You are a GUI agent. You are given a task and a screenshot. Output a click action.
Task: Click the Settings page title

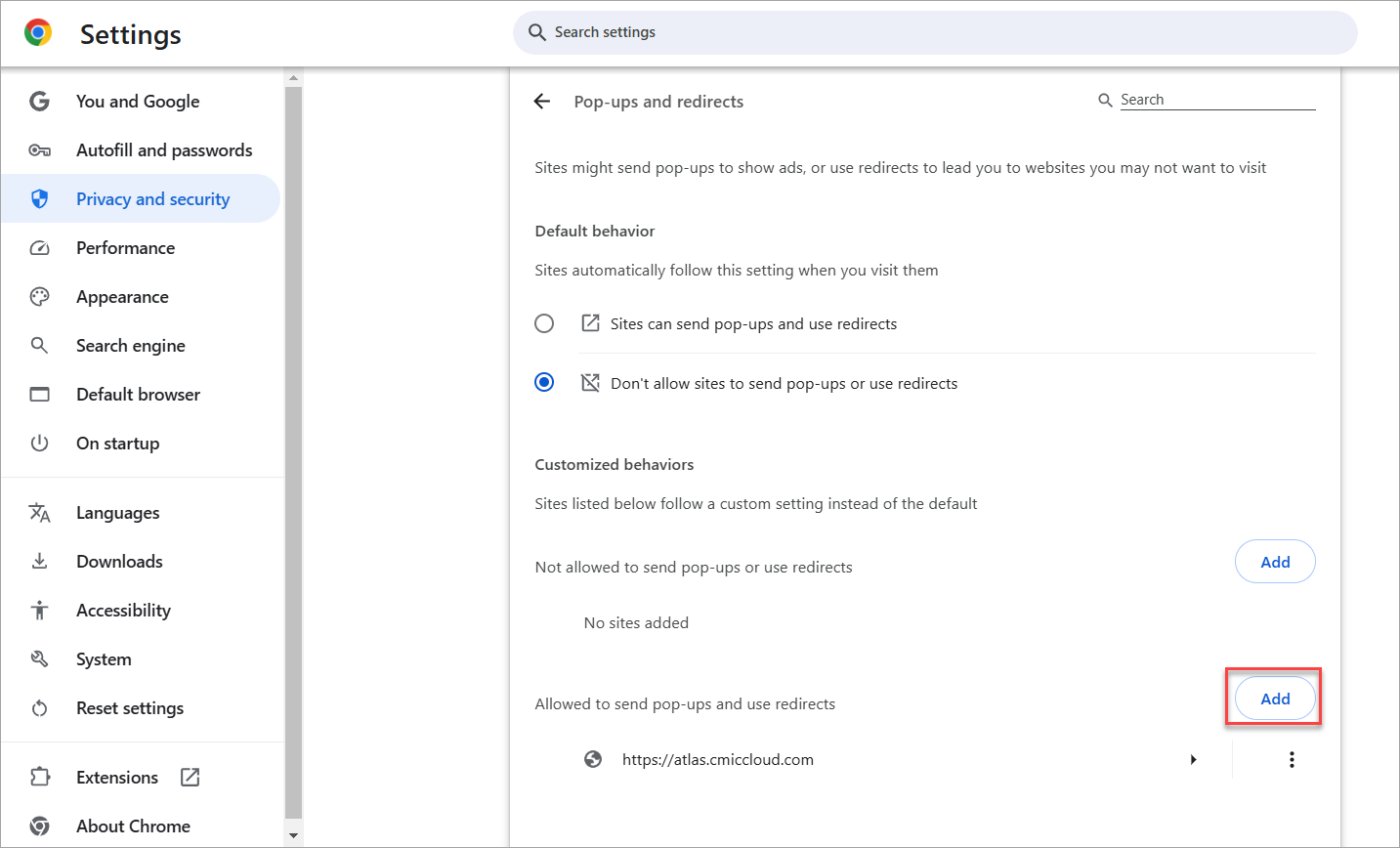[x=131, y=34]
